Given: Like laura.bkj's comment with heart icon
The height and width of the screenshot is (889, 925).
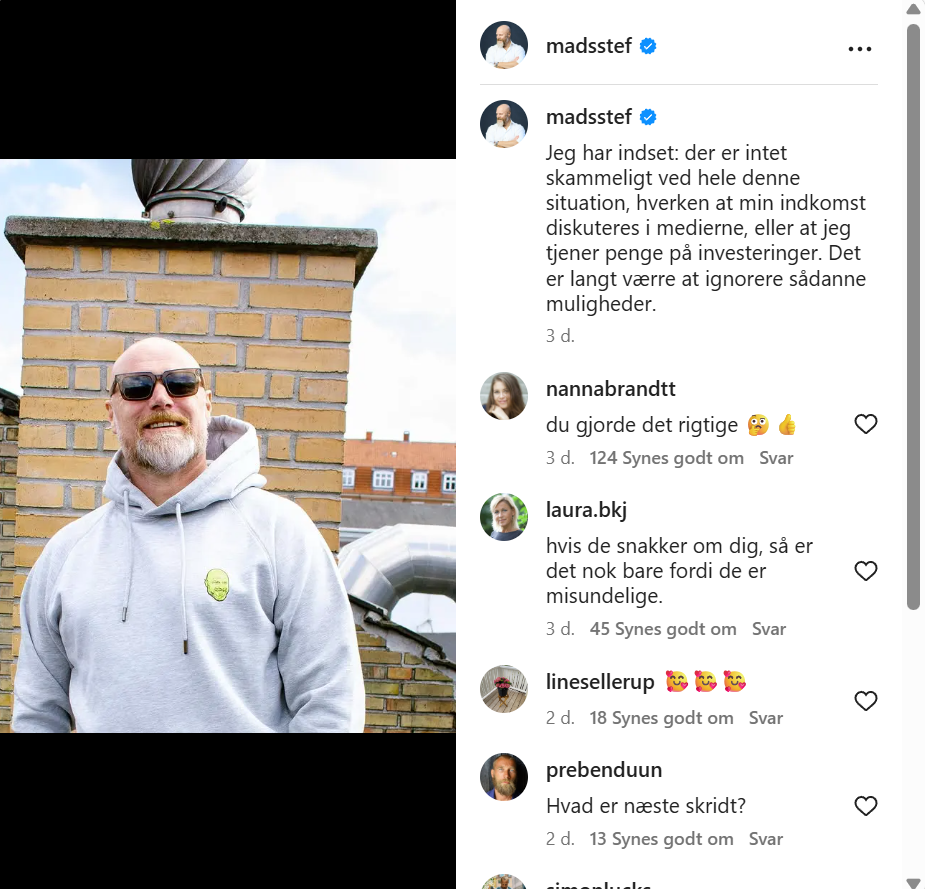Looking at the screenshot, I should (865, 570).
